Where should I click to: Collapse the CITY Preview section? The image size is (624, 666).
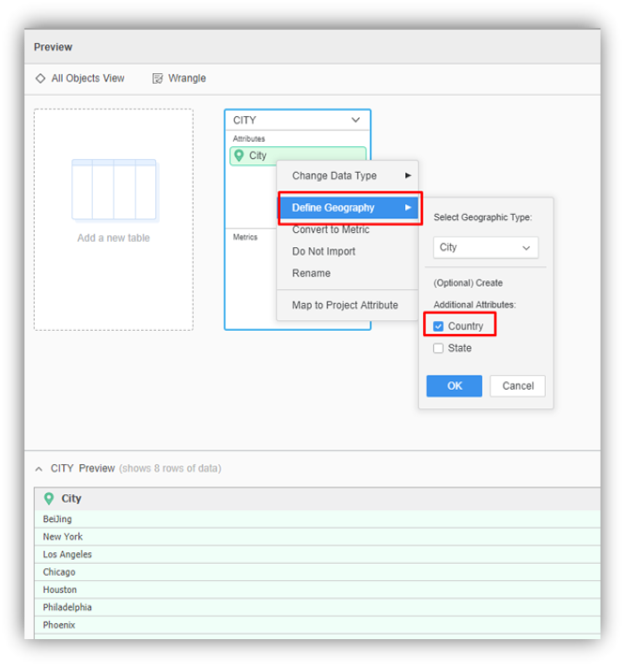pyautogui.click(x=39, y=468)
